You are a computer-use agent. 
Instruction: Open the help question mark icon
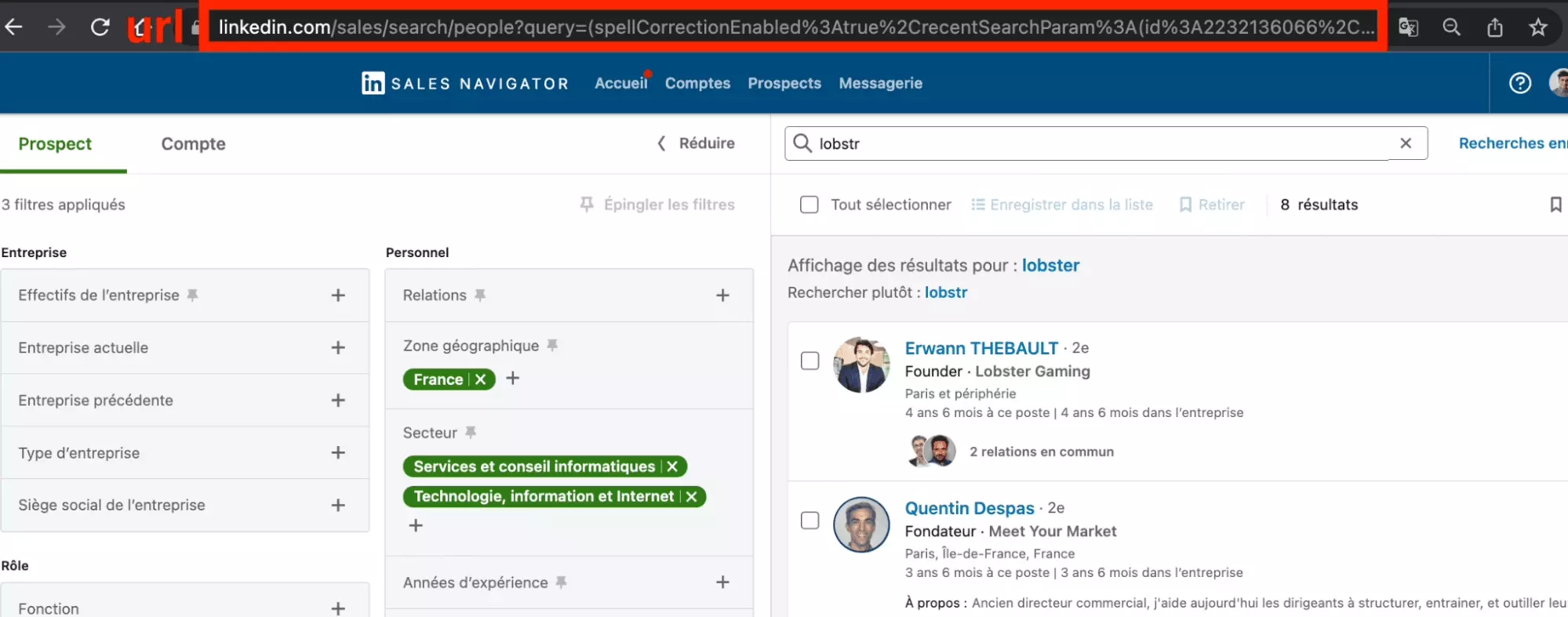coord(1519,83)
